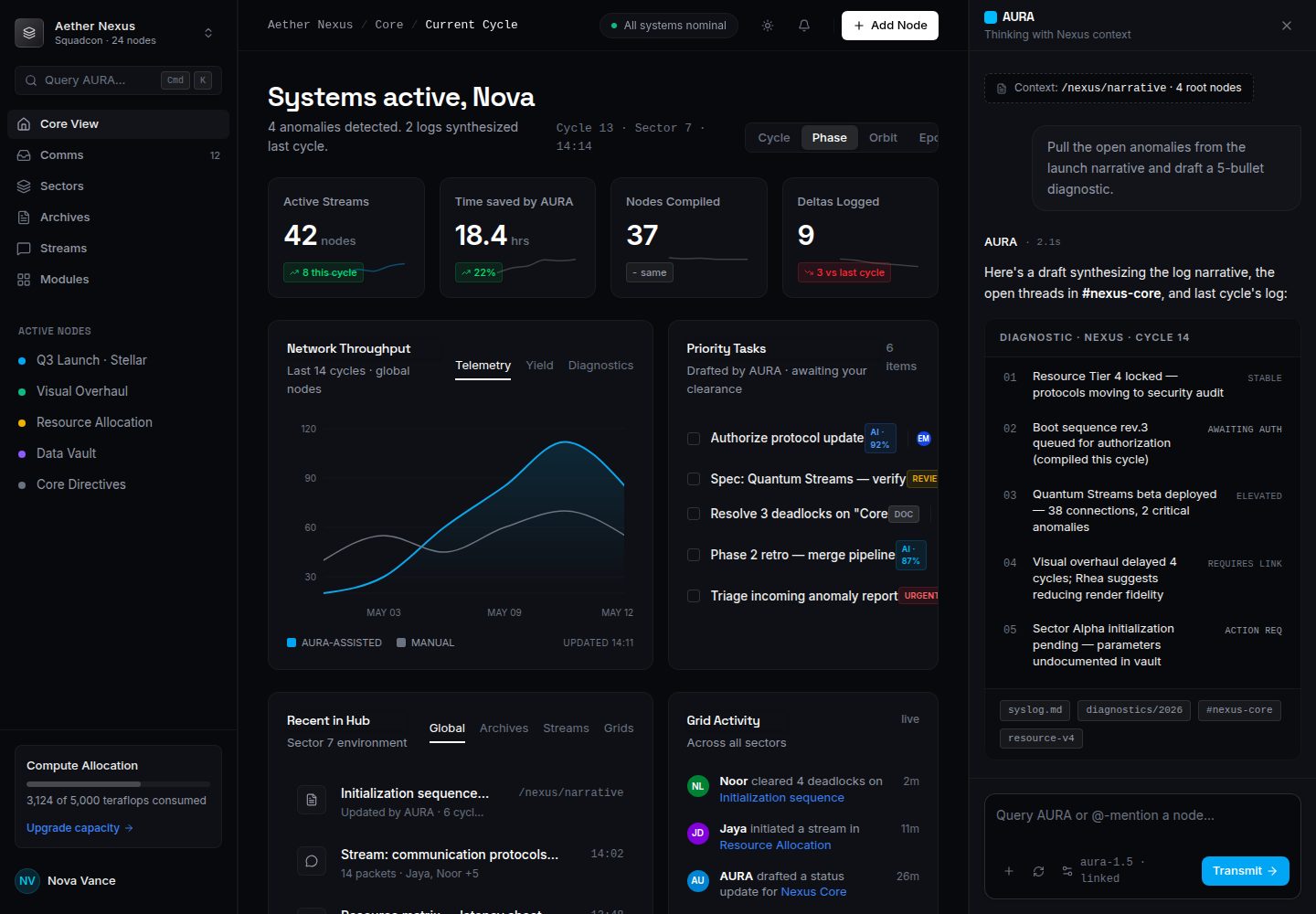This screenshot has width=1316, height=914.
Task: Click the NL avatar in Grid Activity
Action: coord(698,786)
